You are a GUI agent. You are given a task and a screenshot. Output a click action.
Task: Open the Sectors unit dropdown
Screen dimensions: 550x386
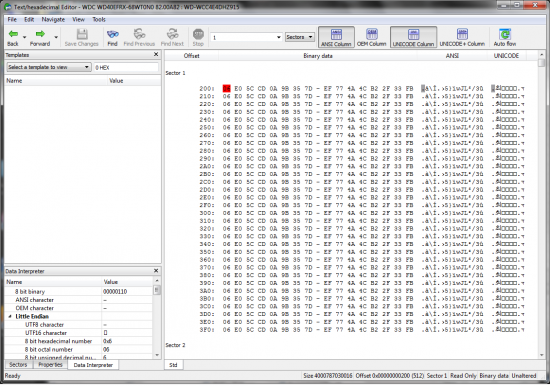pos(300,37)
